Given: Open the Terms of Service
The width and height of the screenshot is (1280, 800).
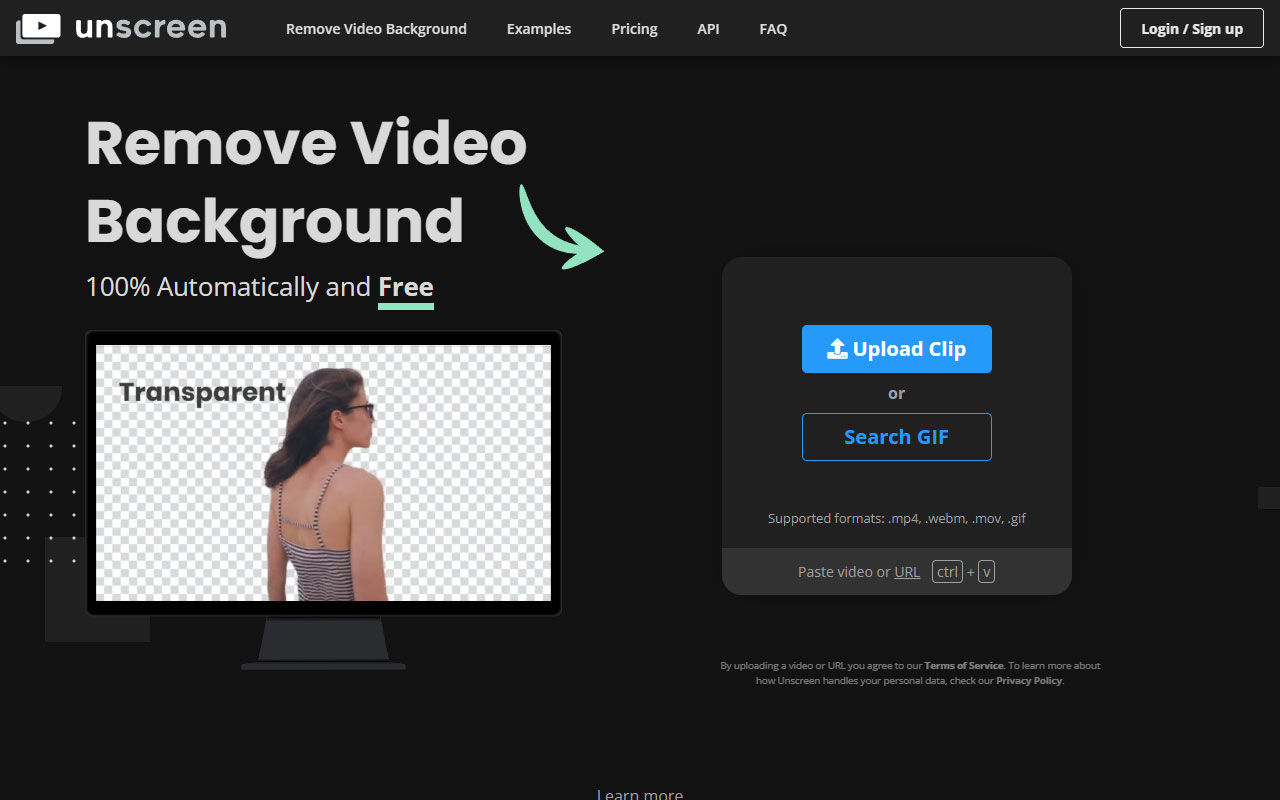Looking at the screenshot, I should coord(963,665).
